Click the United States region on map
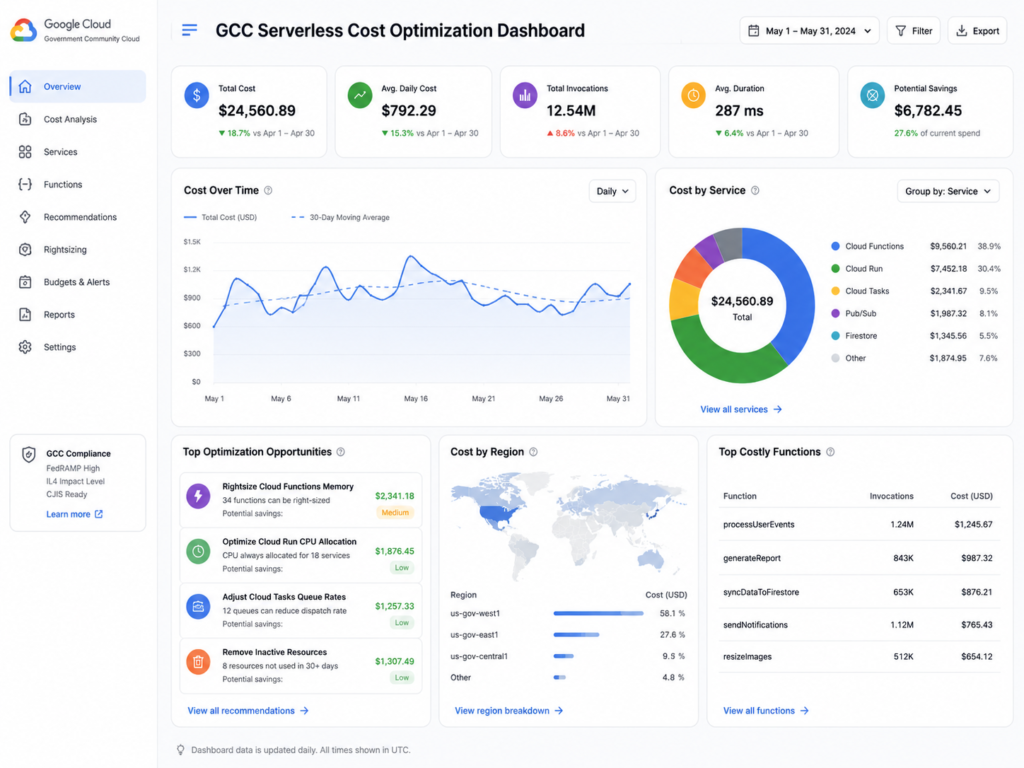The height and width of the screenshot is (768, 1024). point(499,515)
